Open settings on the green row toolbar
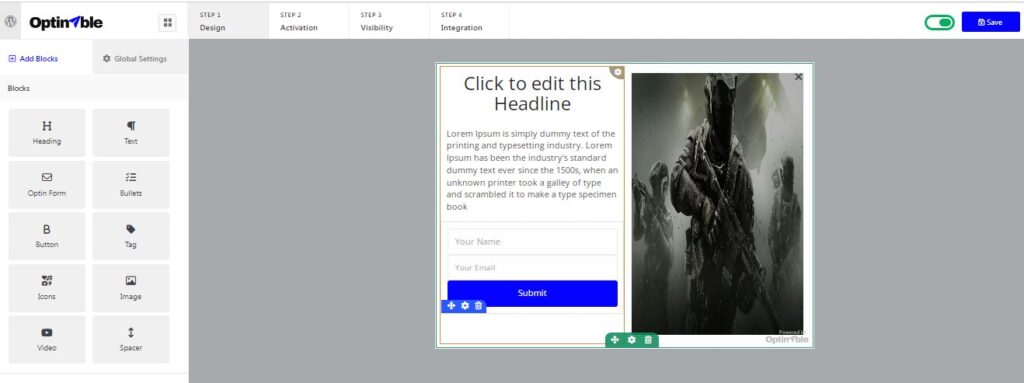Viewport: 1024px width, 383px height. (632, 340)
